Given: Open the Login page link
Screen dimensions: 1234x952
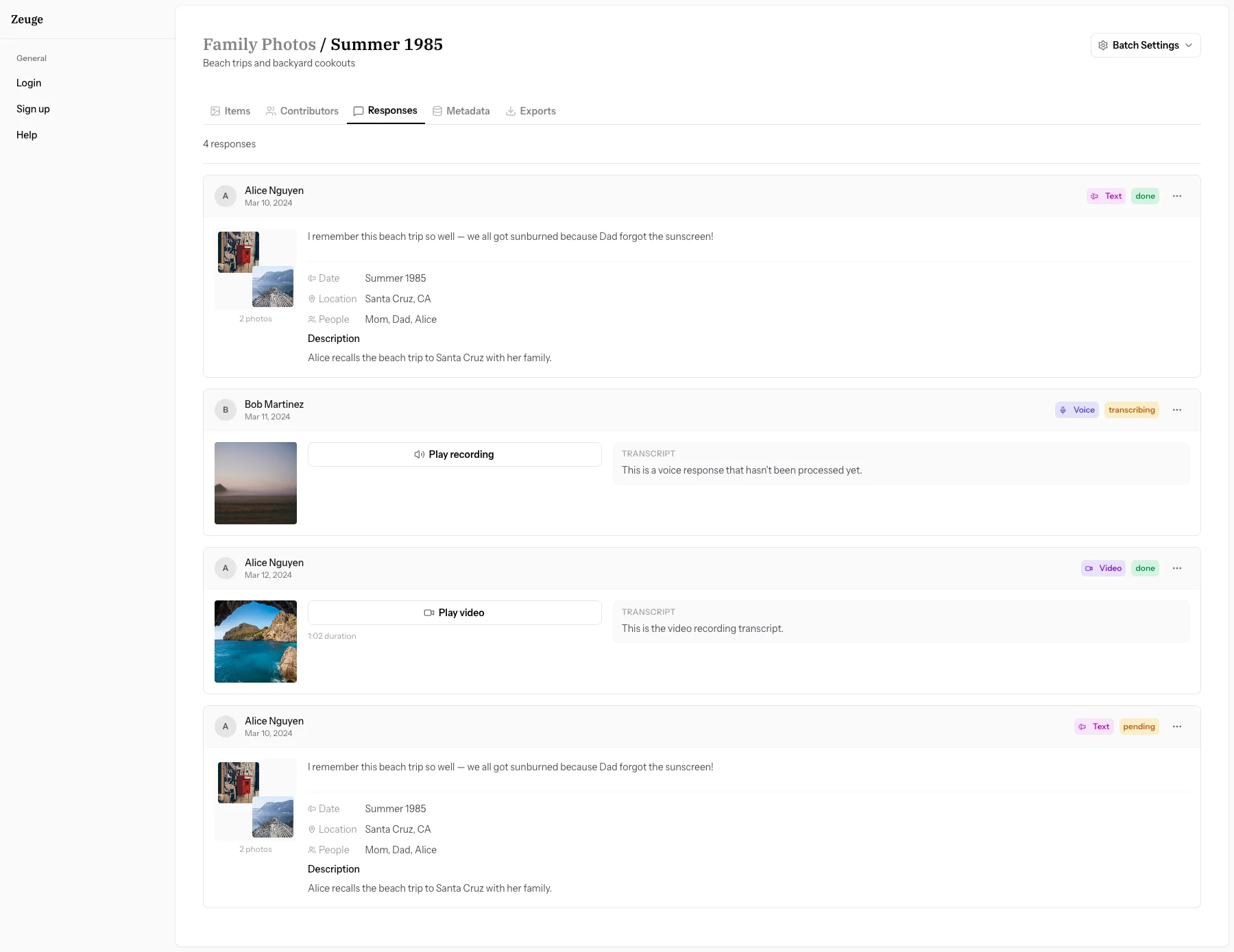Looking at the screenshot, I should click(x=29, y=83).
